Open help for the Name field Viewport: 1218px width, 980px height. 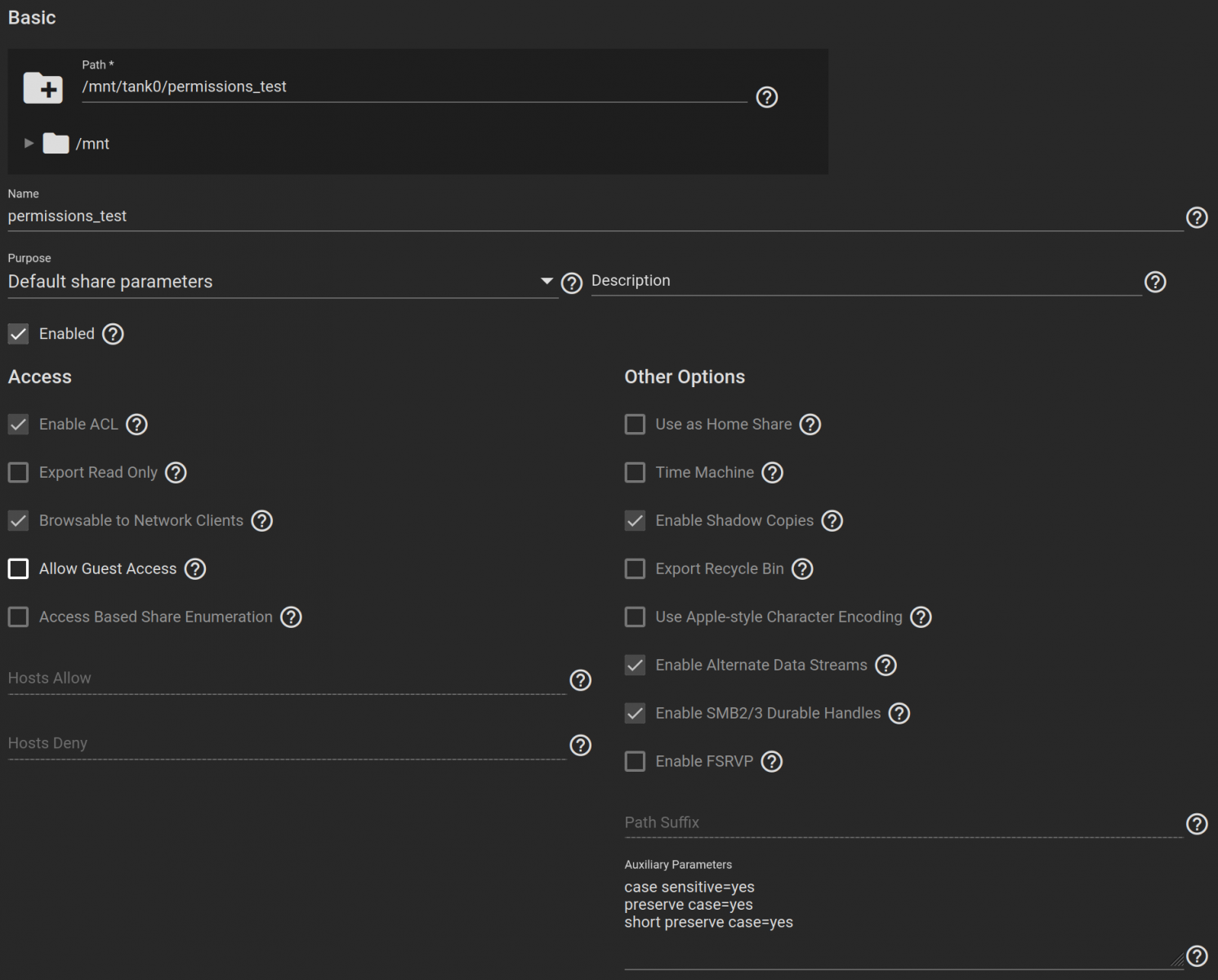(1196, 217)
